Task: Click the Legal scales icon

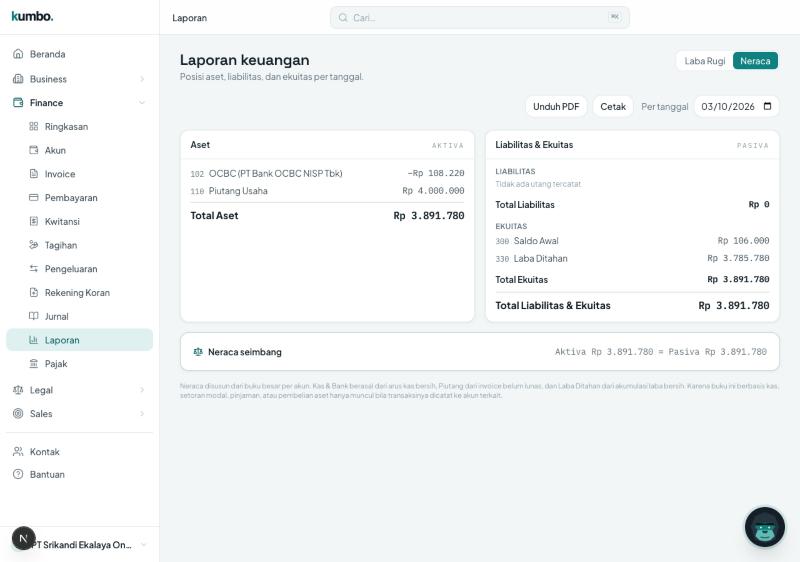Action: [18, 390]
